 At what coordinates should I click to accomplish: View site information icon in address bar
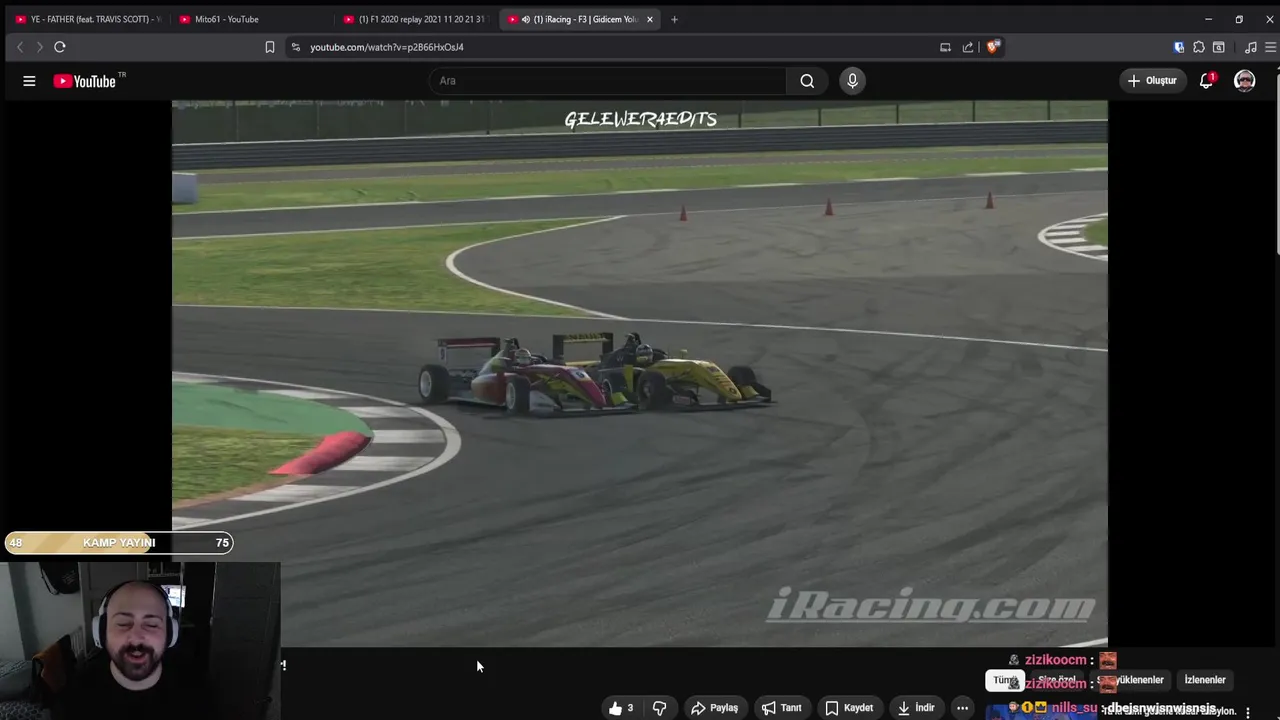(296, 47)
